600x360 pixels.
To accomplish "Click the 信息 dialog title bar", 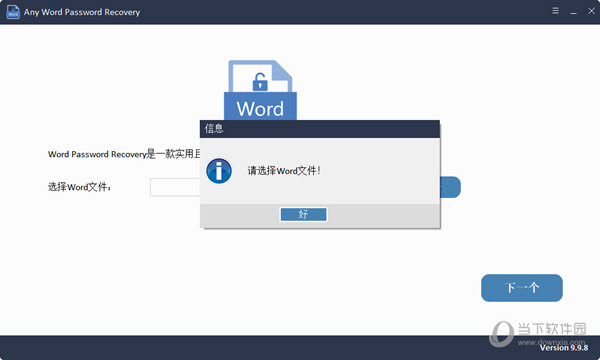I will point(320,129).
